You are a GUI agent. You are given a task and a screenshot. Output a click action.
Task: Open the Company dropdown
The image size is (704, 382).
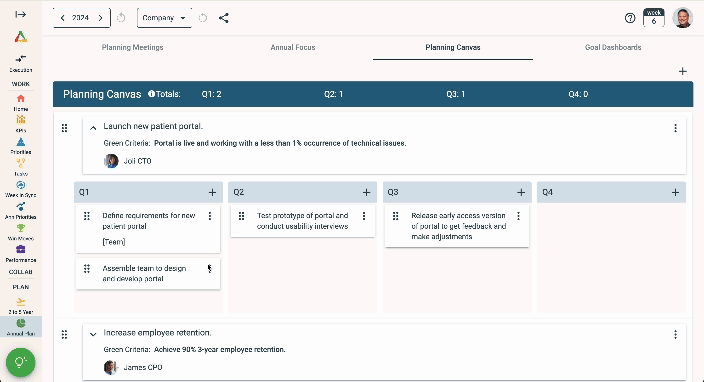(x=164, y=18)
